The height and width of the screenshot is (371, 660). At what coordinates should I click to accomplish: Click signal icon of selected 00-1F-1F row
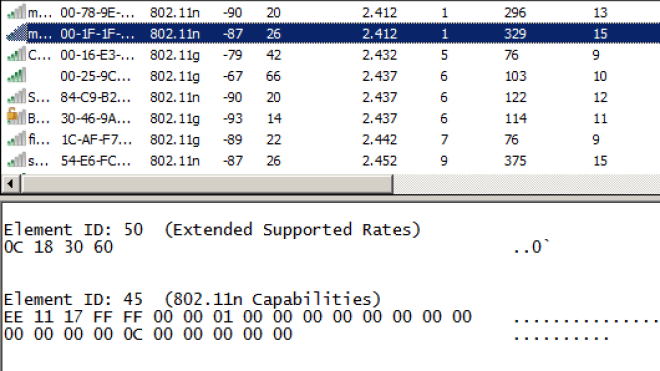point(16,33)
